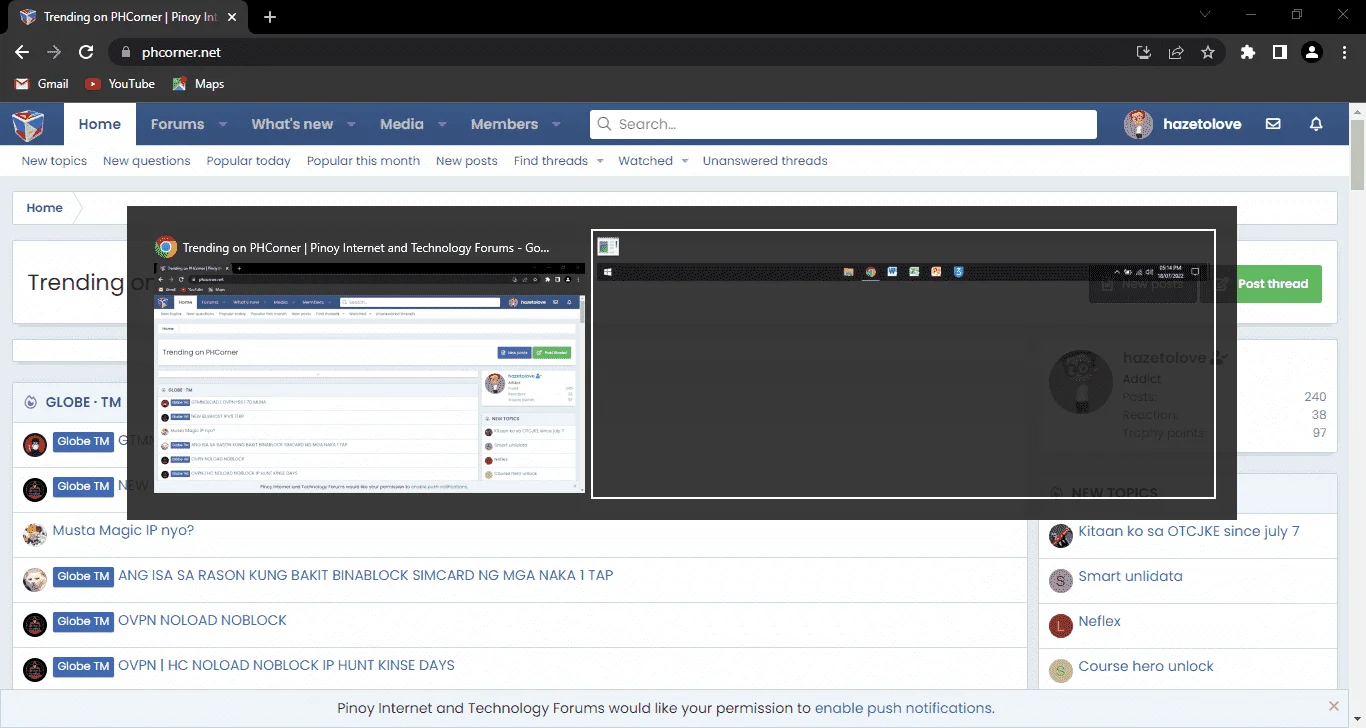The image size is (1366, 728).
Task: Open a new tab with the plus button
Action: [x=270, y=17]
